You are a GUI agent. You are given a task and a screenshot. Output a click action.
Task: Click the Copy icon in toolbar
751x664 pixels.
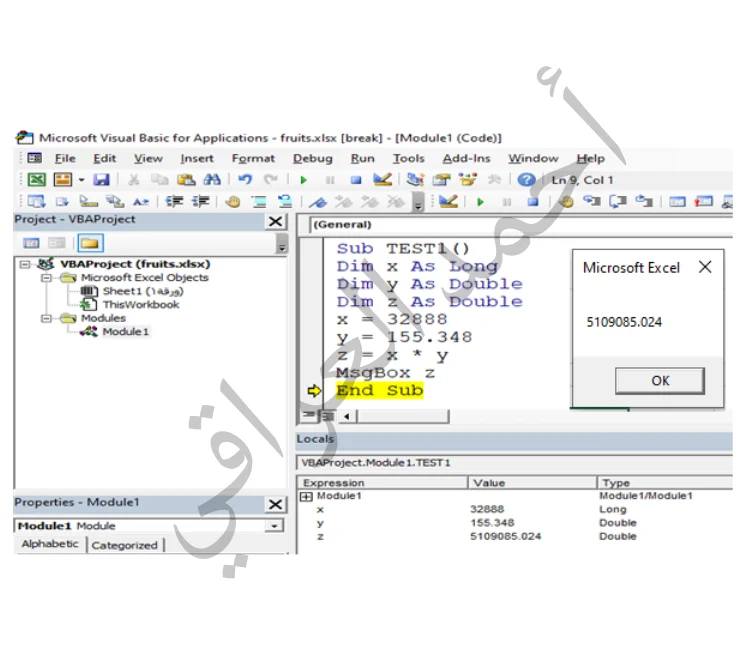[159, 180]
